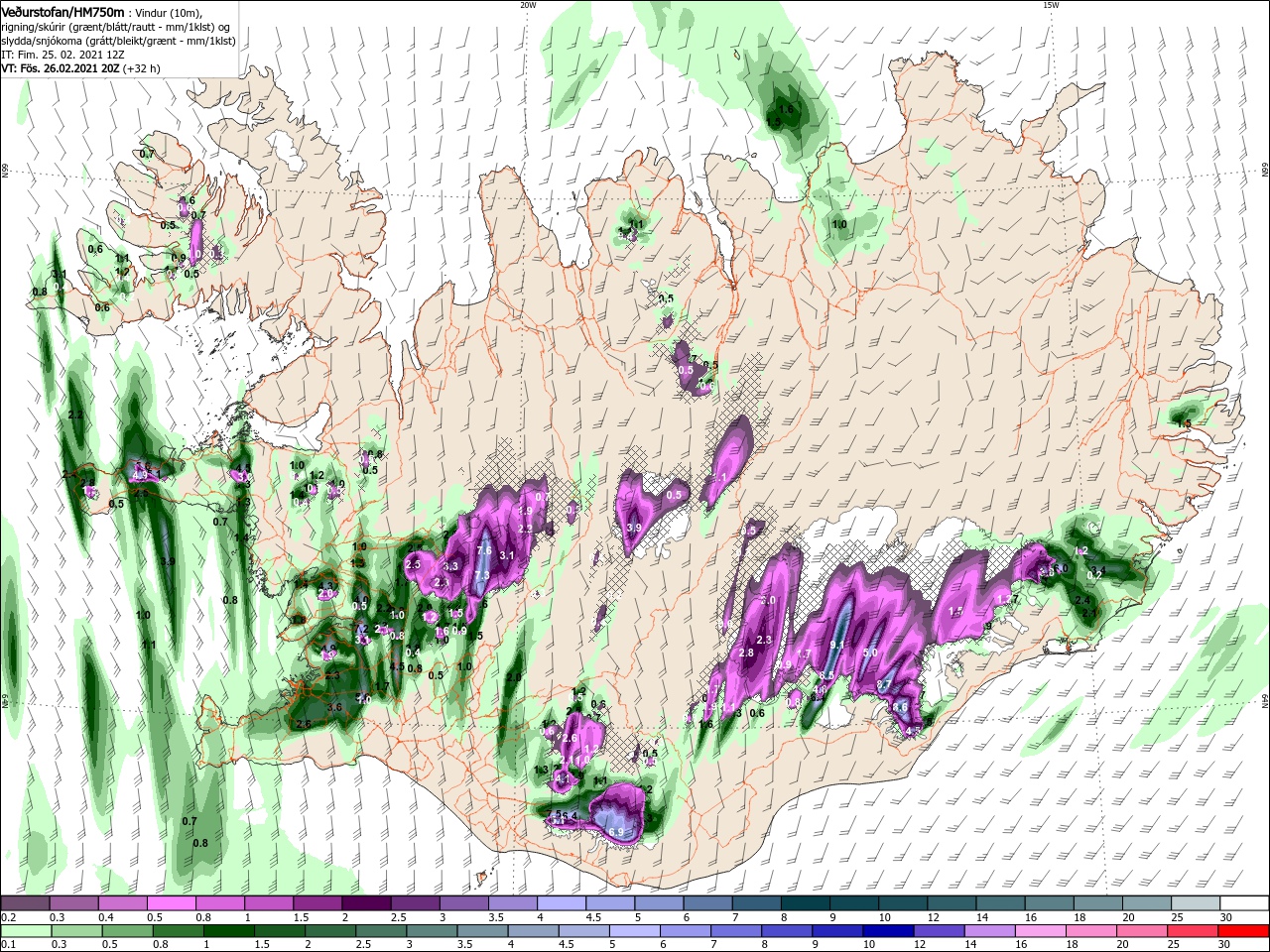Click the '7.6' precipitation value on map

click(484, 550)
